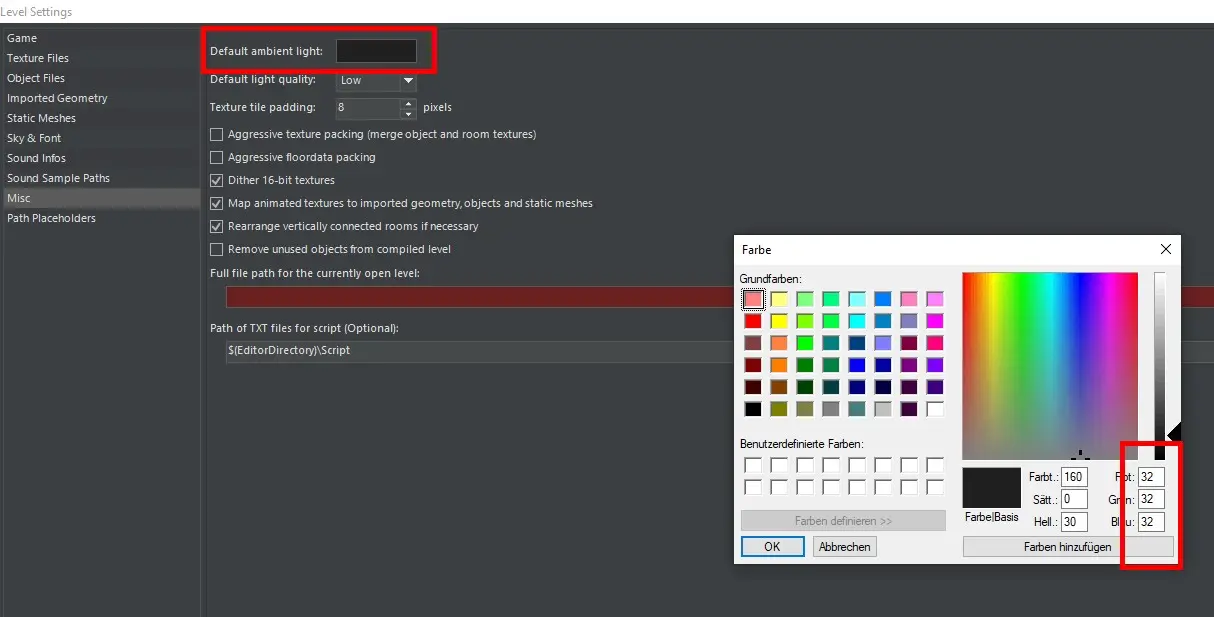
Task: Select Sky & Font in the sidebar
Action: click(34, 138)
